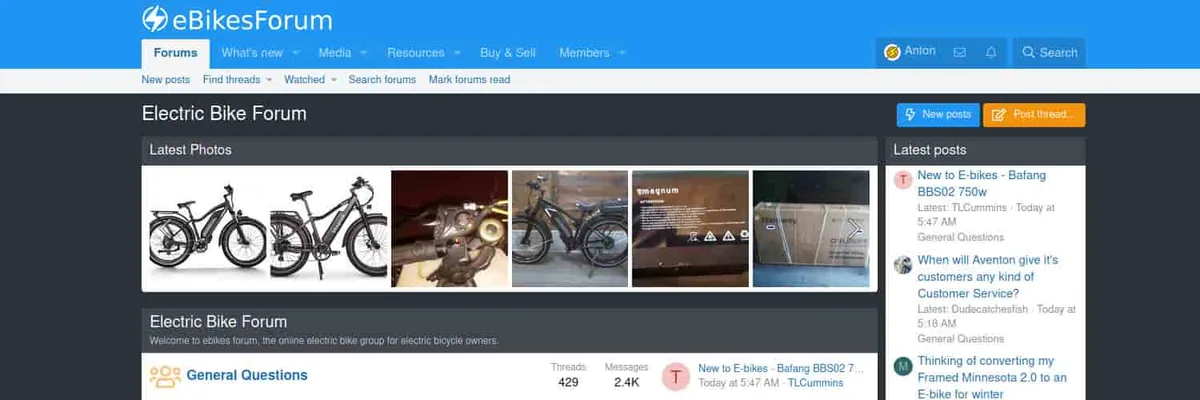Click the Electric Bike Forum category heading
Viewport: 1200px width, 400px height.
coord(218,322)
